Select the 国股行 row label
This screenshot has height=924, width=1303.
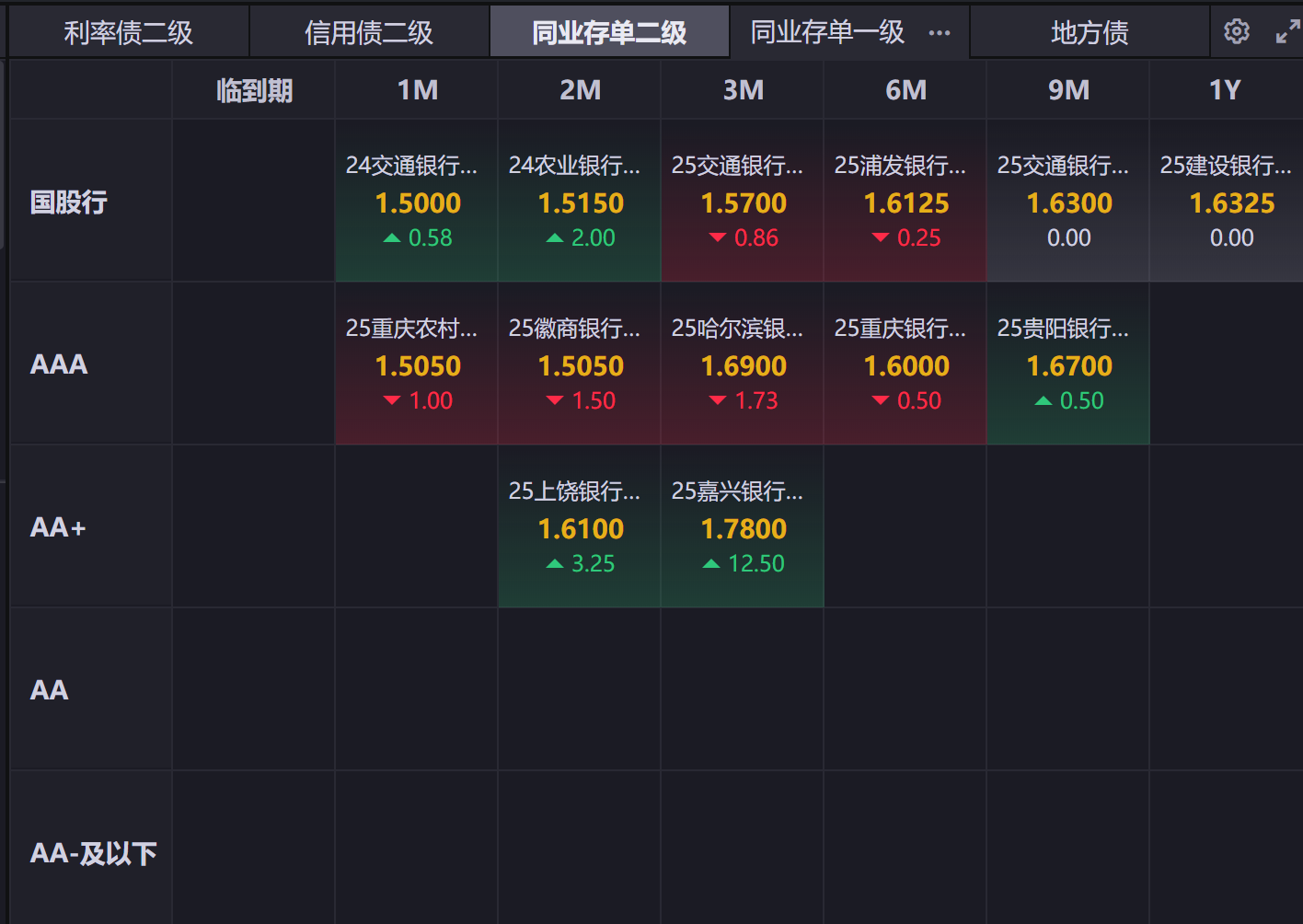click(x=69, y=202)
